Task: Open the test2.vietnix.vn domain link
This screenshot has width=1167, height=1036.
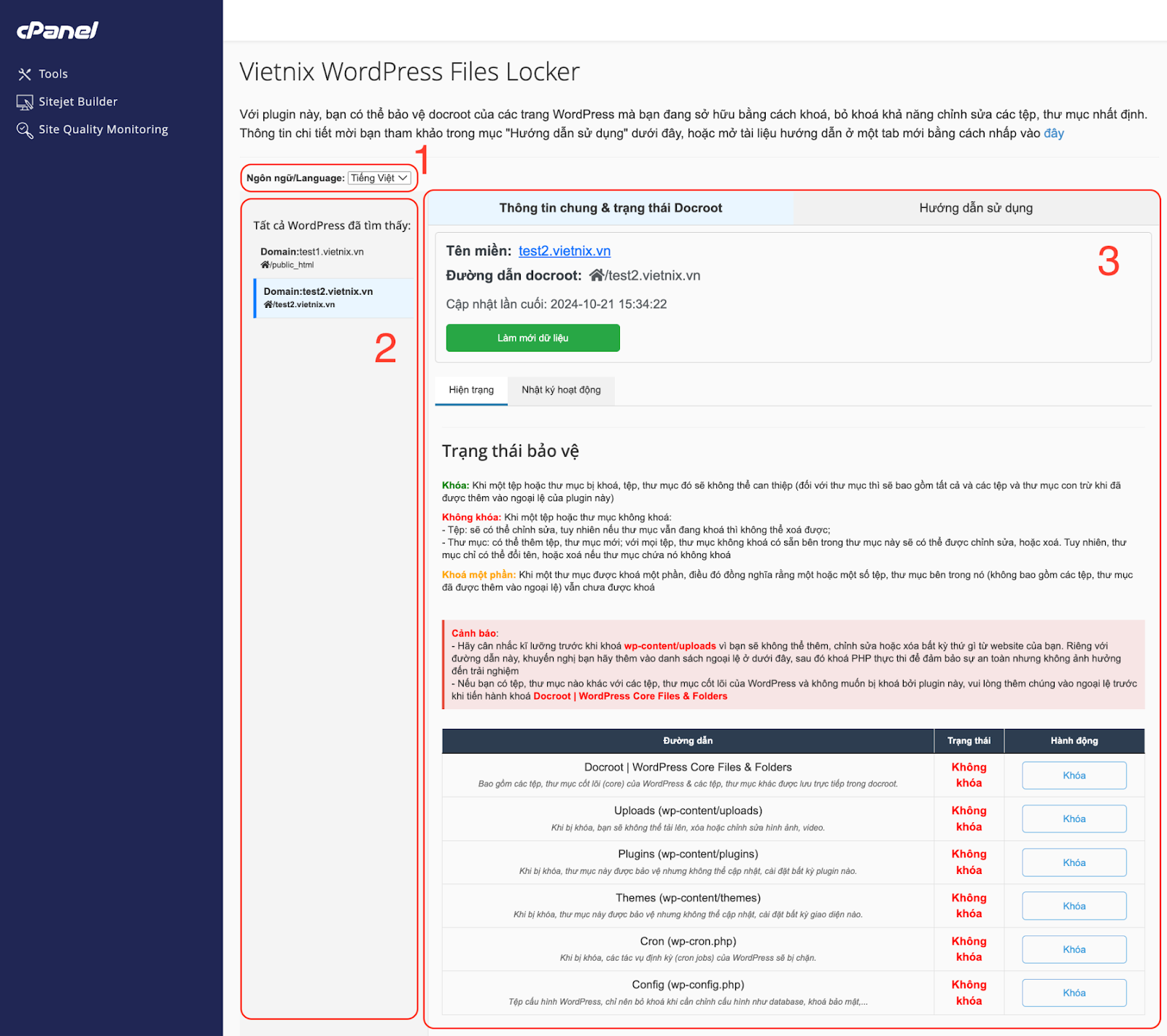Action: [x=565, y=251]
